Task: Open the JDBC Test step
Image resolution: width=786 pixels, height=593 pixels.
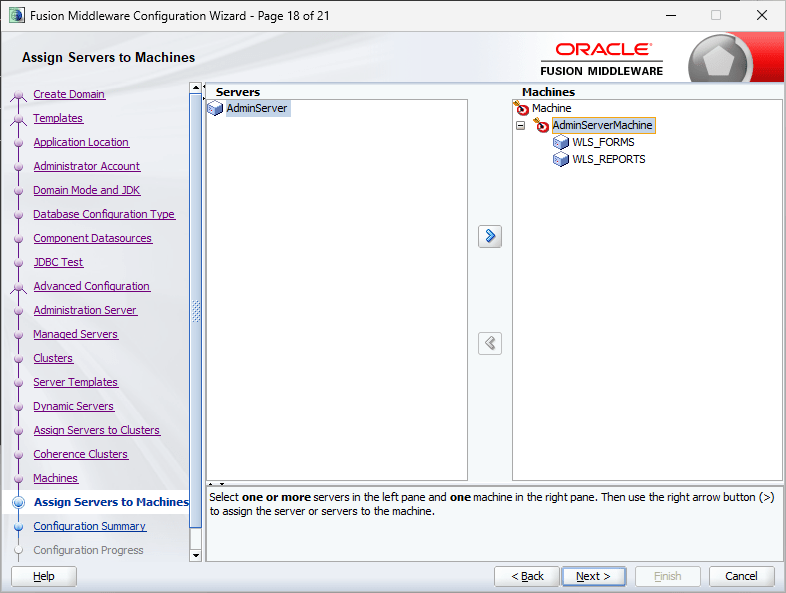Action: pos(58,262)
